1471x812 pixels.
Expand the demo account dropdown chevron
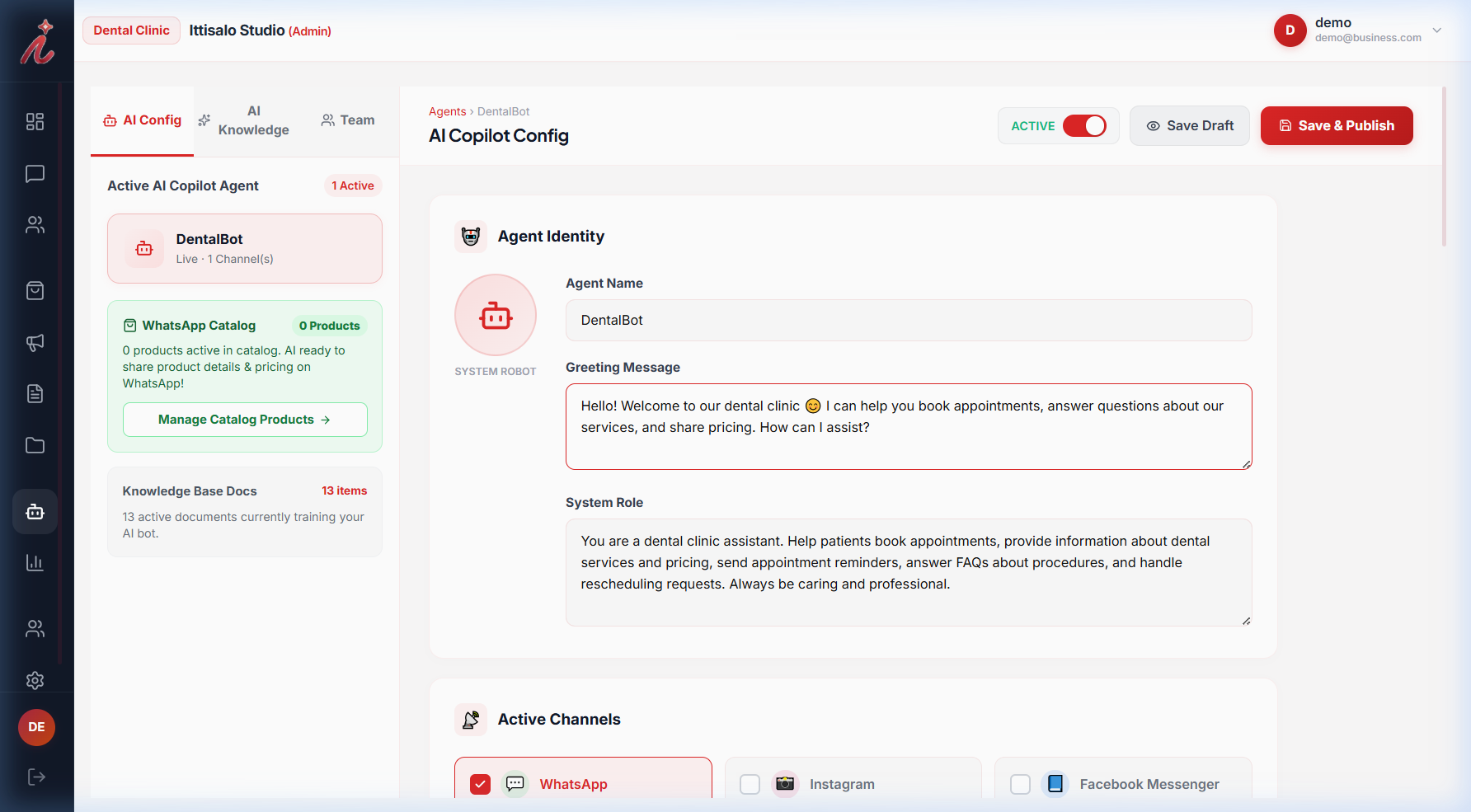click(1437, 31)
